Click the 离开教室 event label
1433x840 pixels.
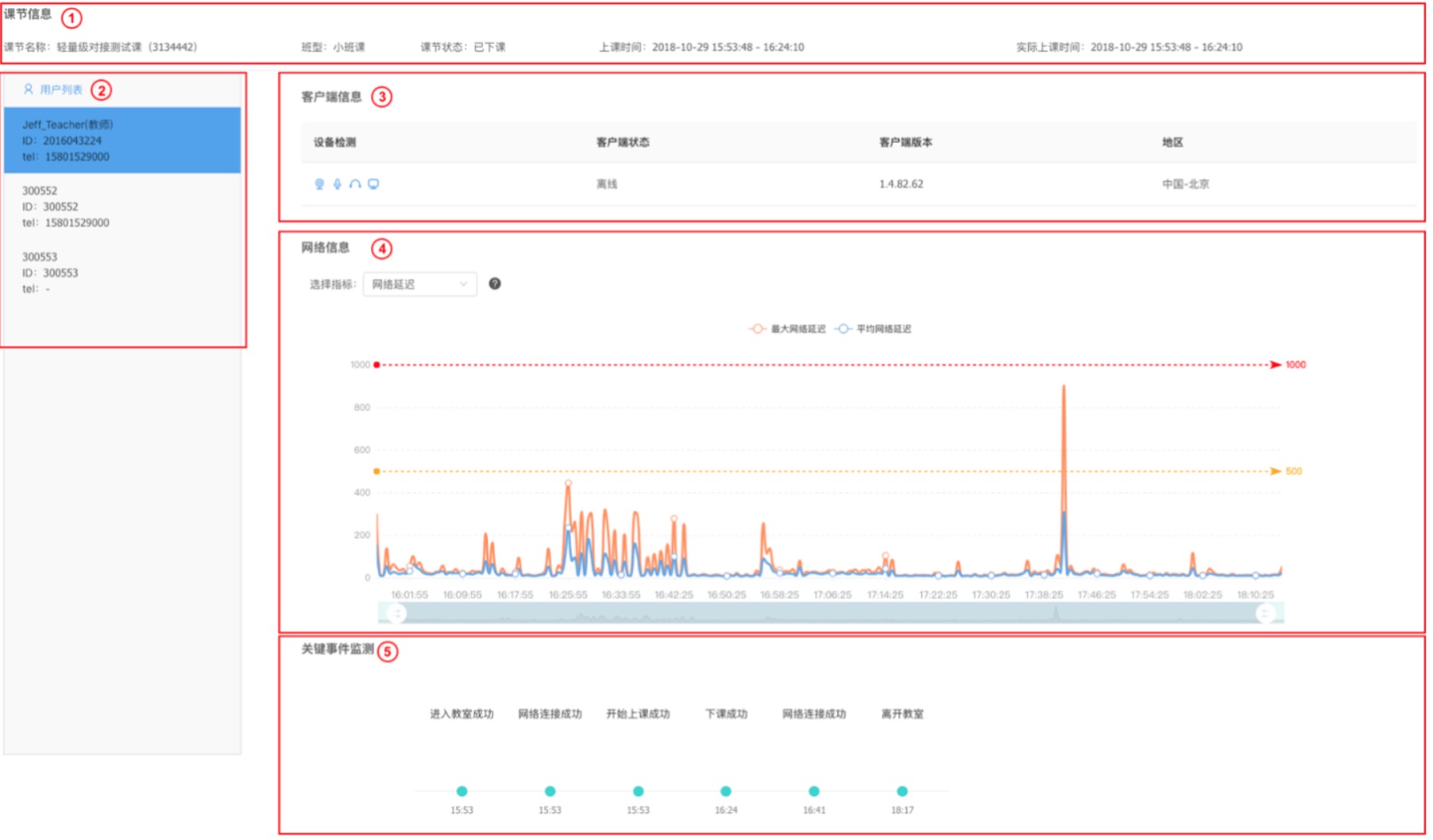(902, 714)
